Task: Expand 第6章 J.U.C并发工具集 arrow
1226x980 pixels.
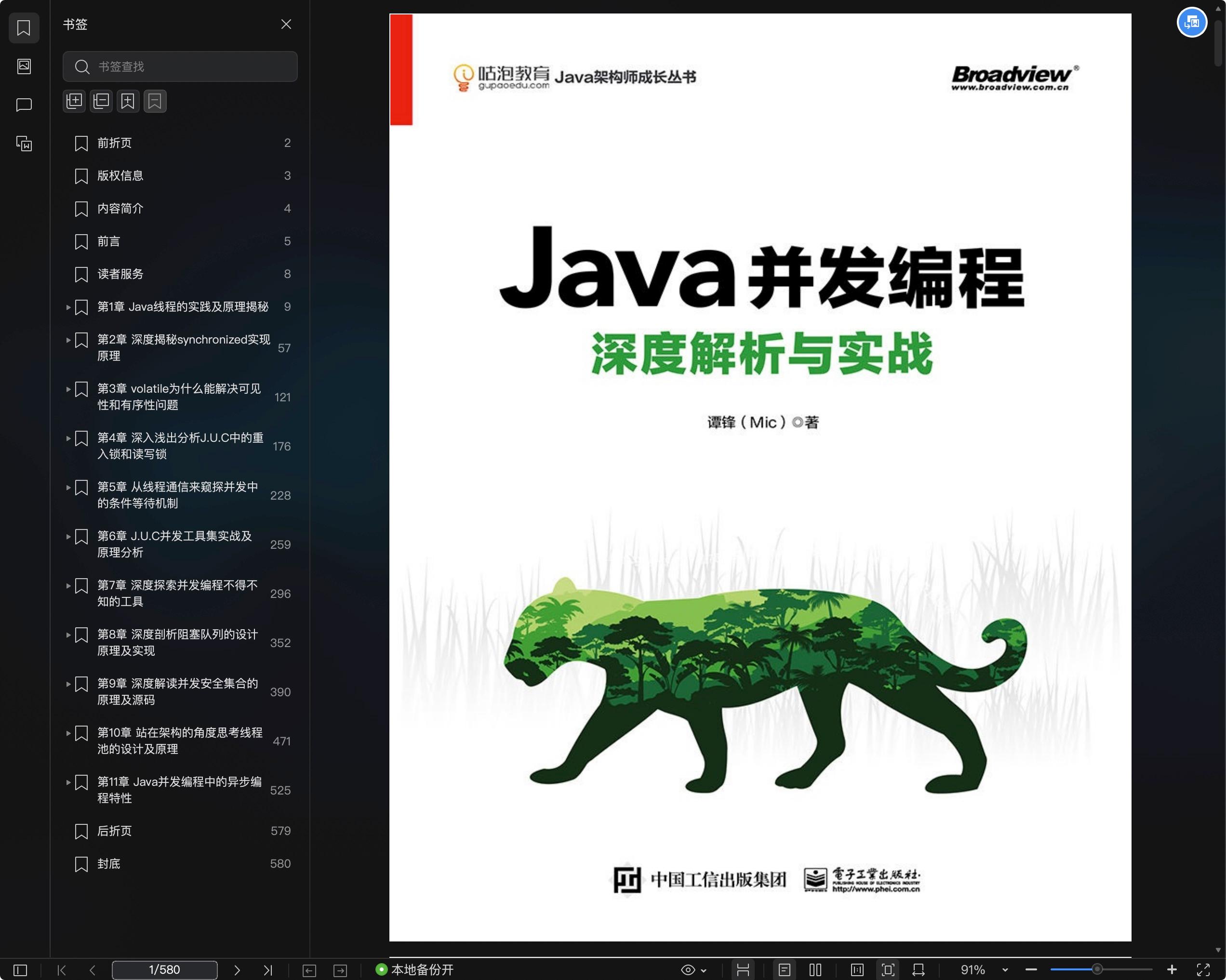Action: (x=68, y=537)
